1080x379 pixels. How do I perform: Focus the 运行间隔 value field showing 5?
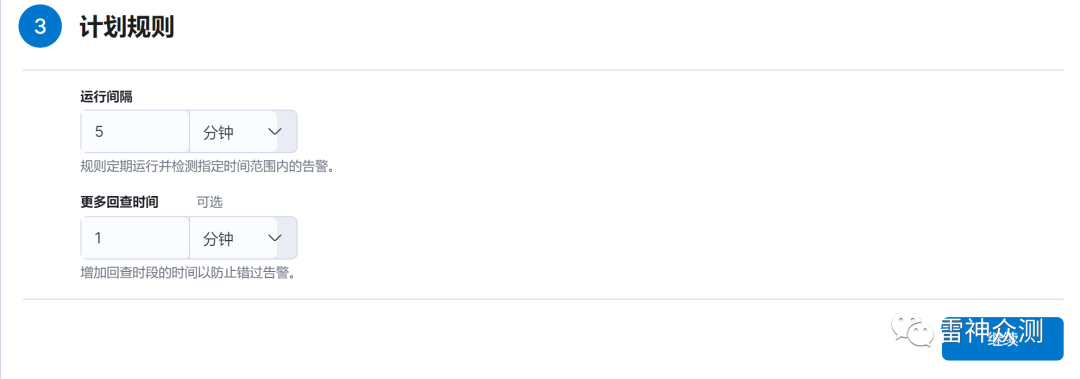tap(135, 132)
